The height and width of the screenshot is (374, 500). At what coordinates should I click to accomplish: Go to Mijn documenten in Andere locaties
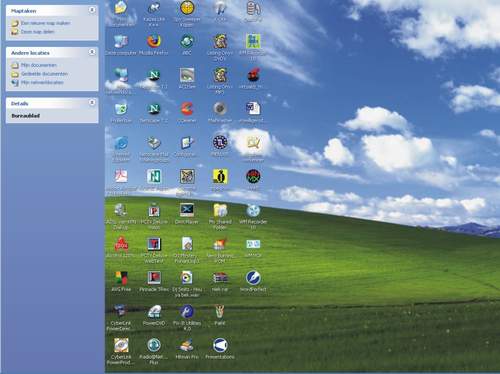click(x=39, y=65)
